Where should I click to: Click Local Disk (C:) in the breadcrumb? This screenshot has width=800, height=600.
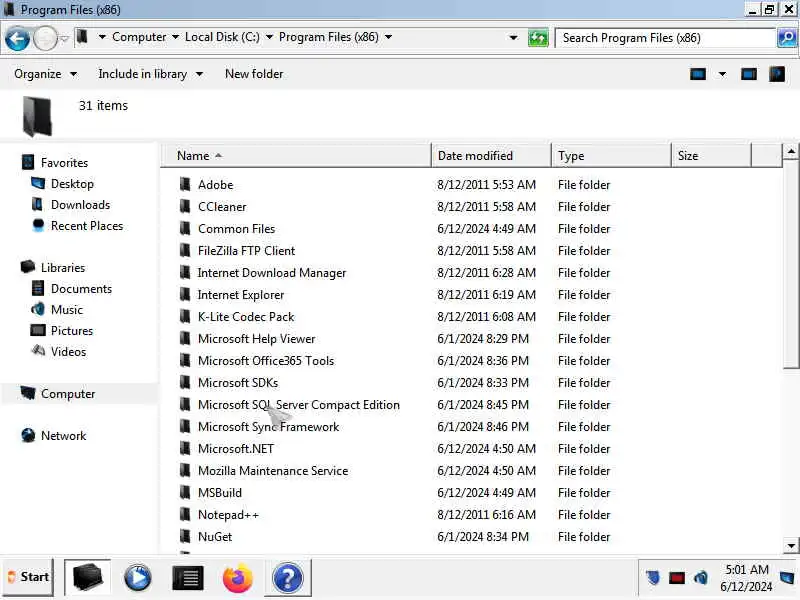tap(222, 37)
